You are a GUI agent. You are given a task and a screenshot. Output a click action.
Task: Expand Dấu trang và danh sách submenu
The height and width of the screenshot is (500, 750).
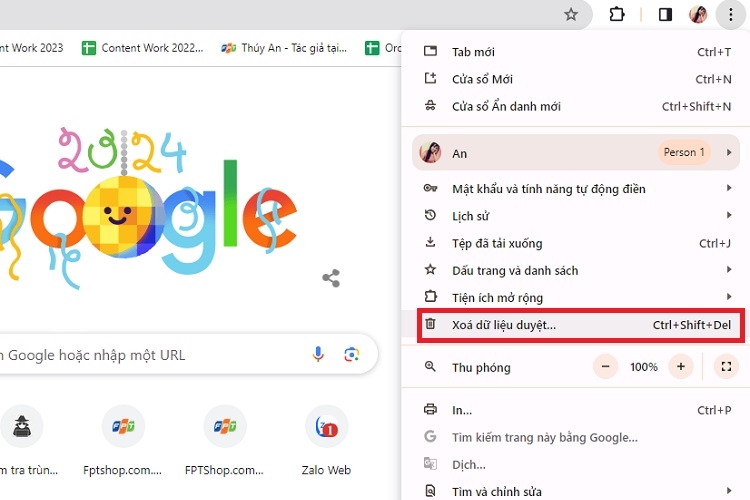tap(575, 270)
